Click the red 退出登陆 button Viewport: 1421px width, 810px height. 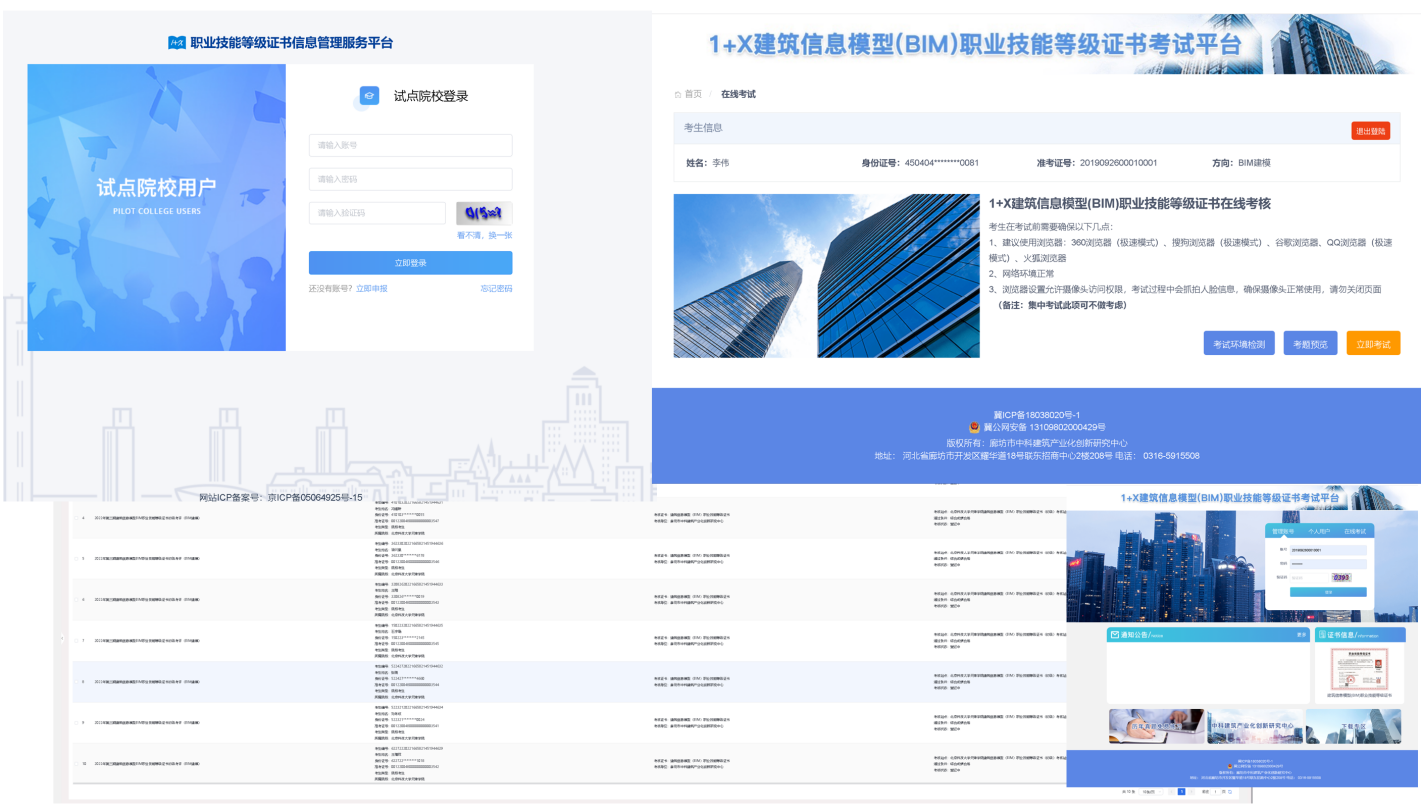click(1369, 131)
